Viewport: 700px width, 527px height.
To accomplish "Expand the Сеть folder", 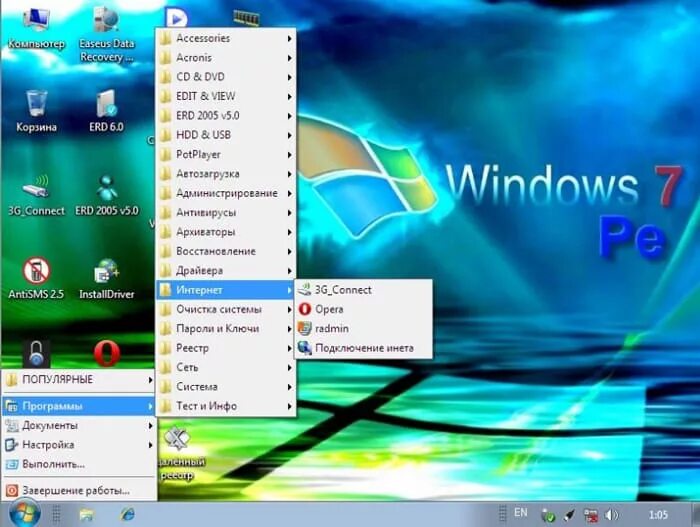I will pos(226,367).
